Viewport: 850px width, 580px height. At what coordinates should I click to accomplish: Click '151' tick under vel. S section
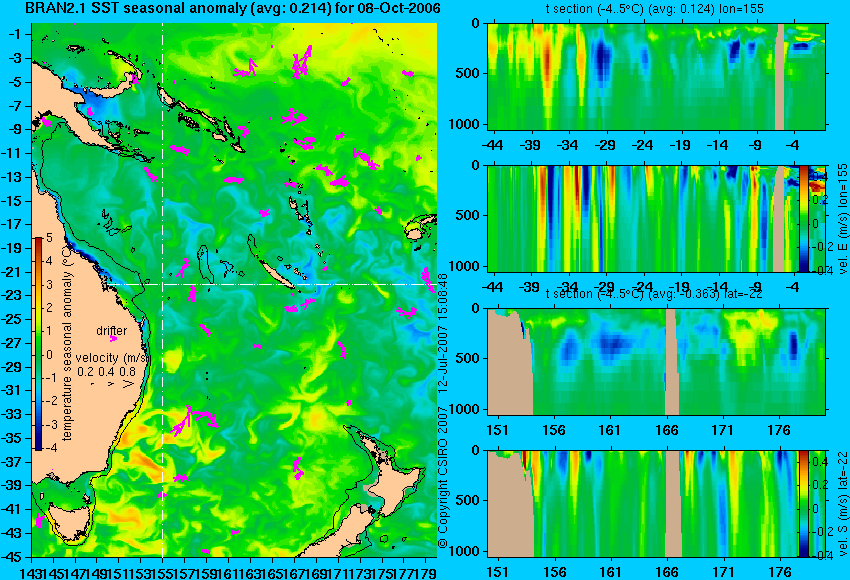pyautogui.click(x=497, y=572)
